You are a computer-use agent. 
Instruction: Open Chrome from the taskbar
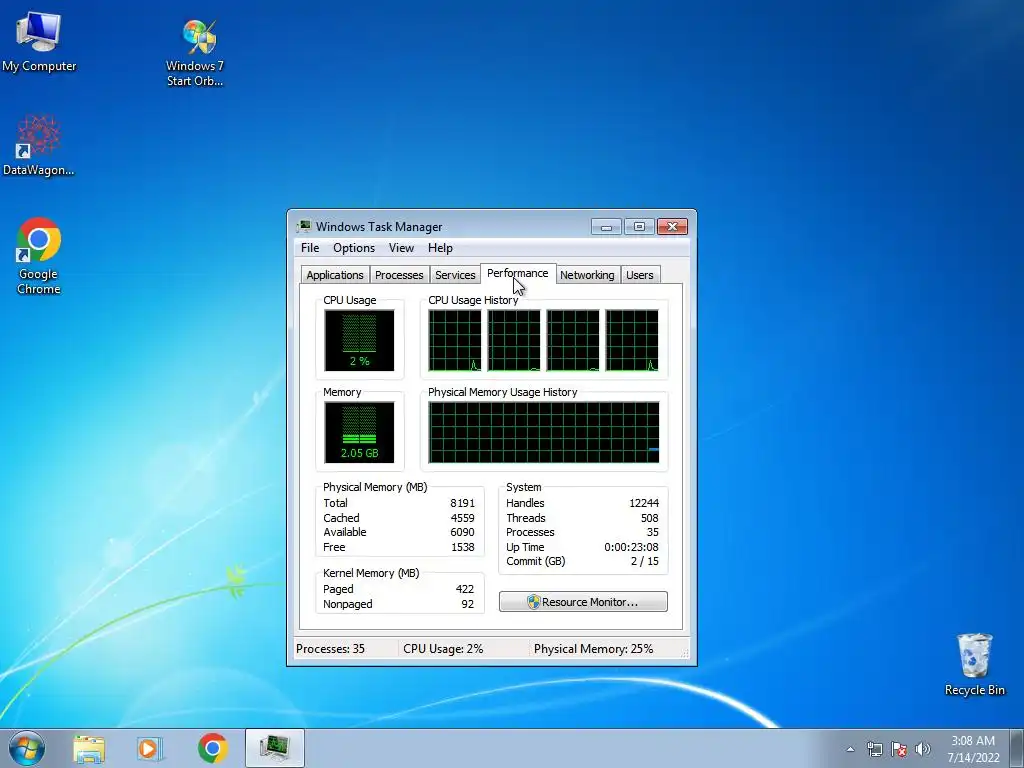click(212, 748)
